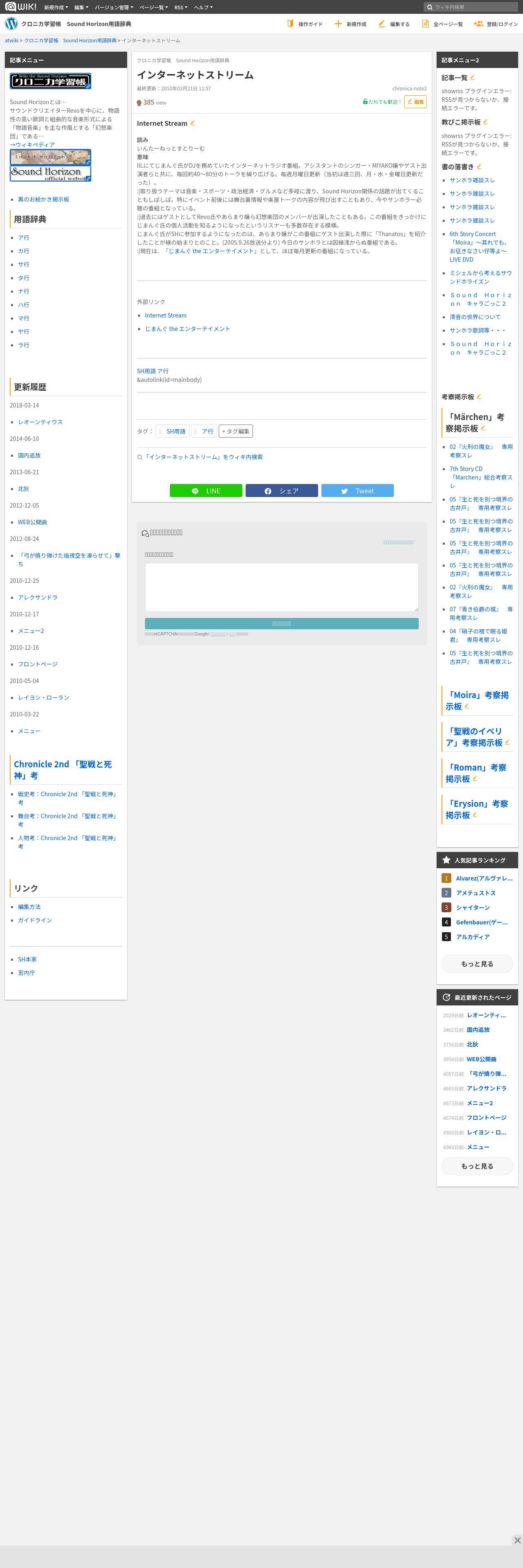Image resolution: width=523 pixels, height=1568 pixels.
Task: Open the SH用語 ア行 link
Action: coord(153,371)
